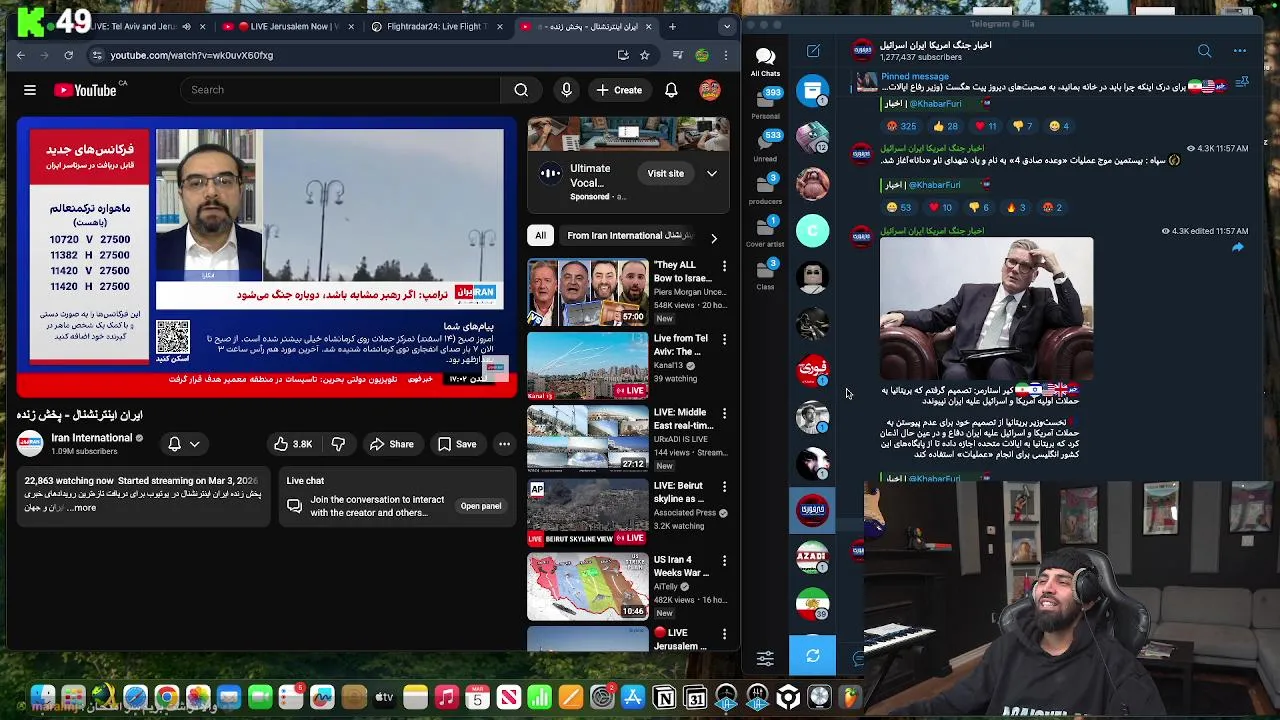The width and height of the screenshot is (1280, 720).
Task: Open options for US Iran 4 Weeks War video
Action: coord(724,560)
